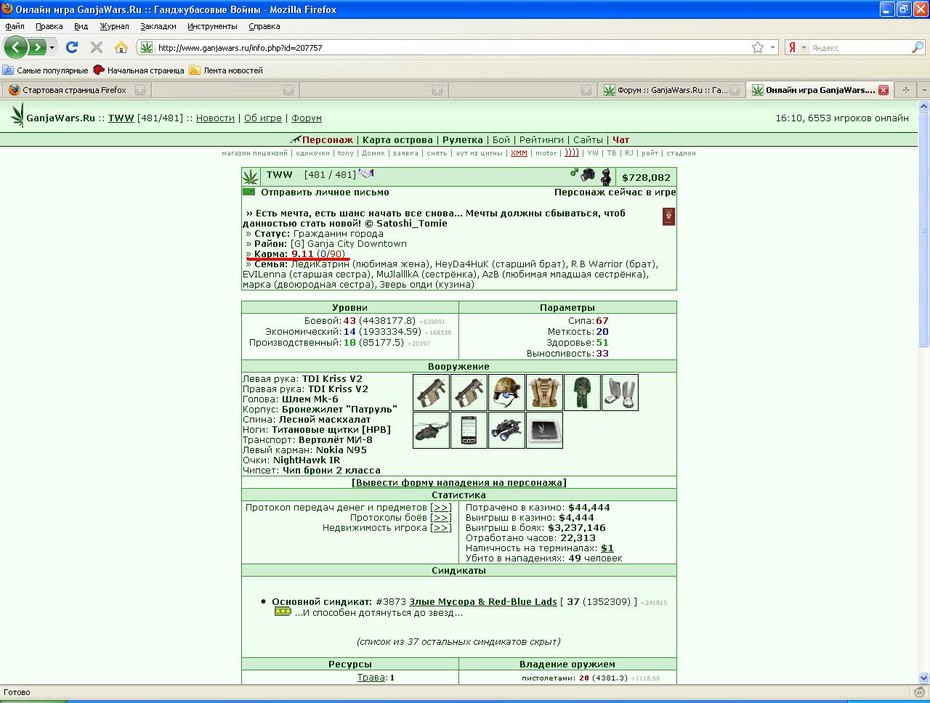The width and height of the screenshot is (930, 703).
Task: Click the NightHawk IR goggles icon
Action: click(x=507, y=430)
